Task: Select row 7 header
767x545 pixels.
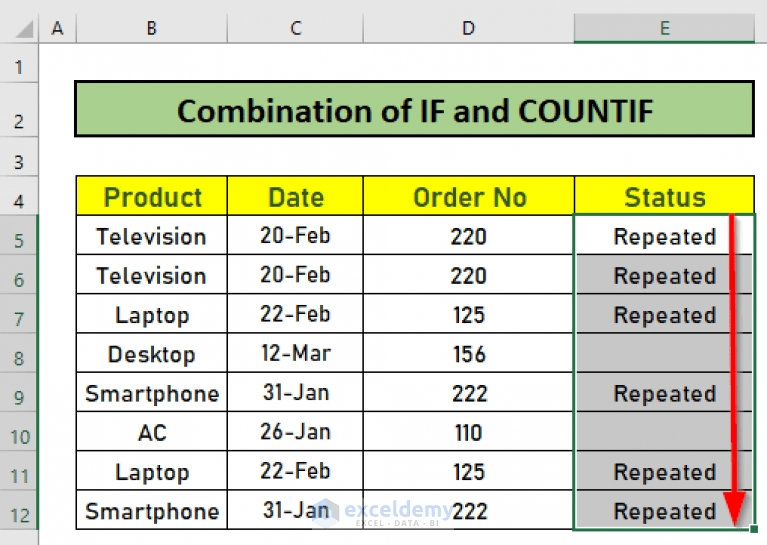Action: 19,314
